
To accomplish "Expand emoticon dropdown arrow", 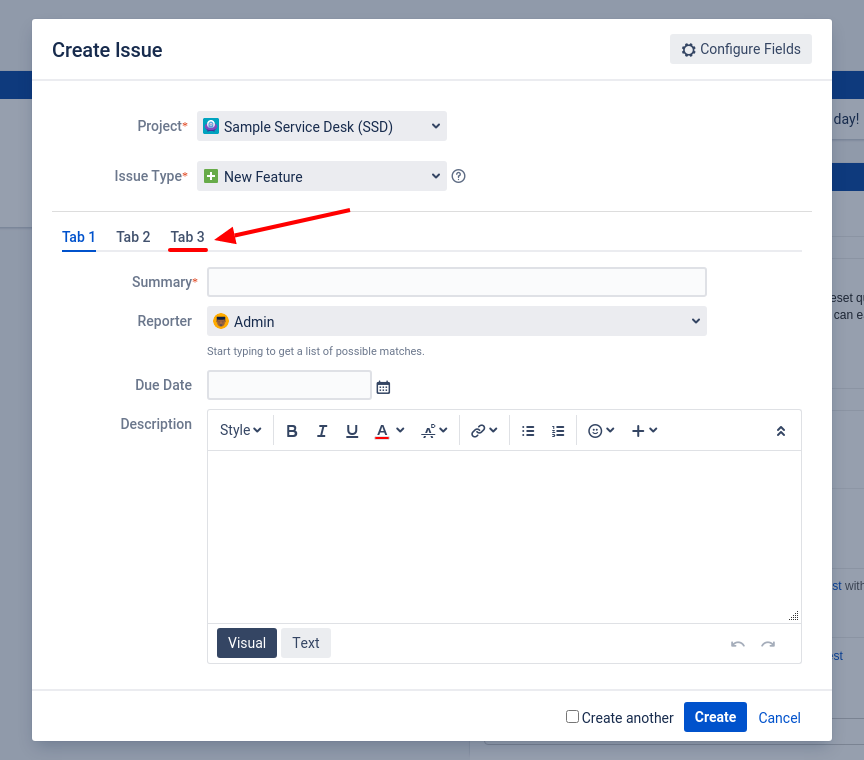I will point(610,430).
